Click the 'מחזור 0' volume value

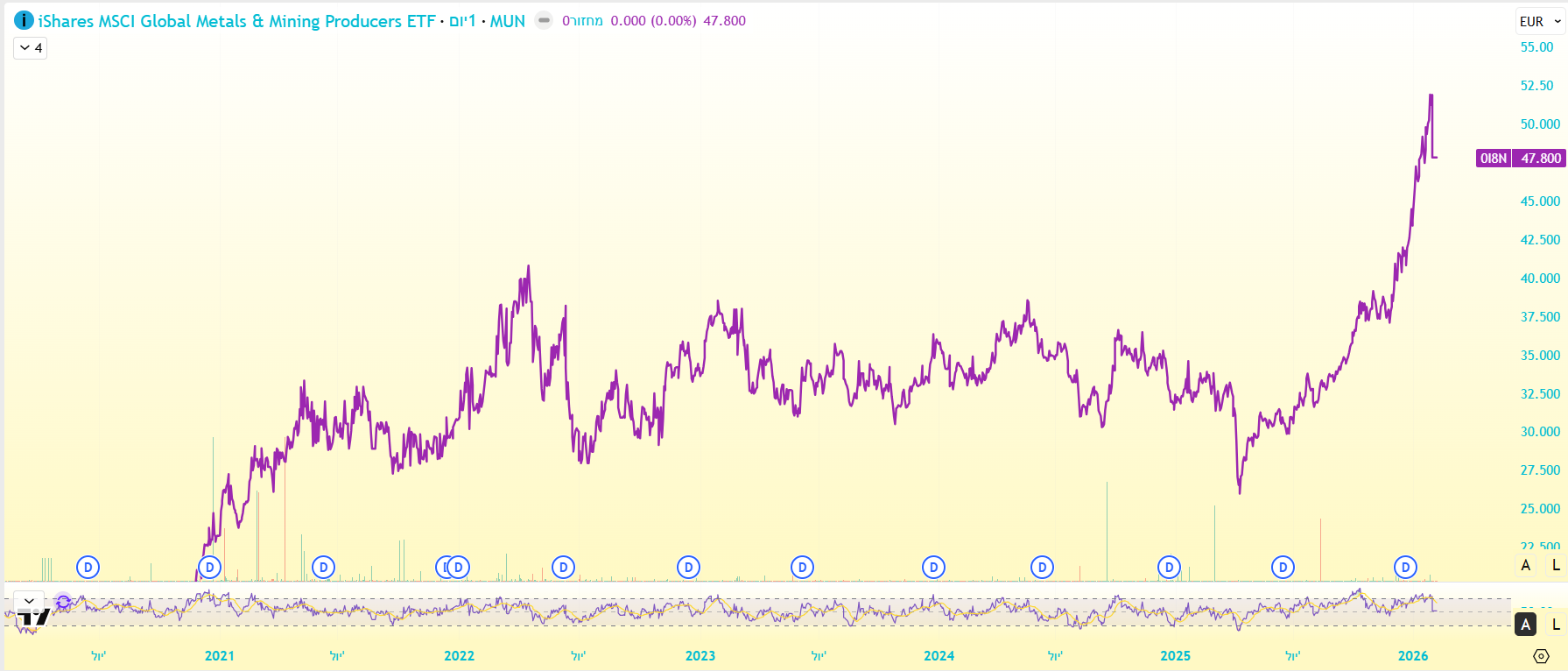(x=582, y=21)
